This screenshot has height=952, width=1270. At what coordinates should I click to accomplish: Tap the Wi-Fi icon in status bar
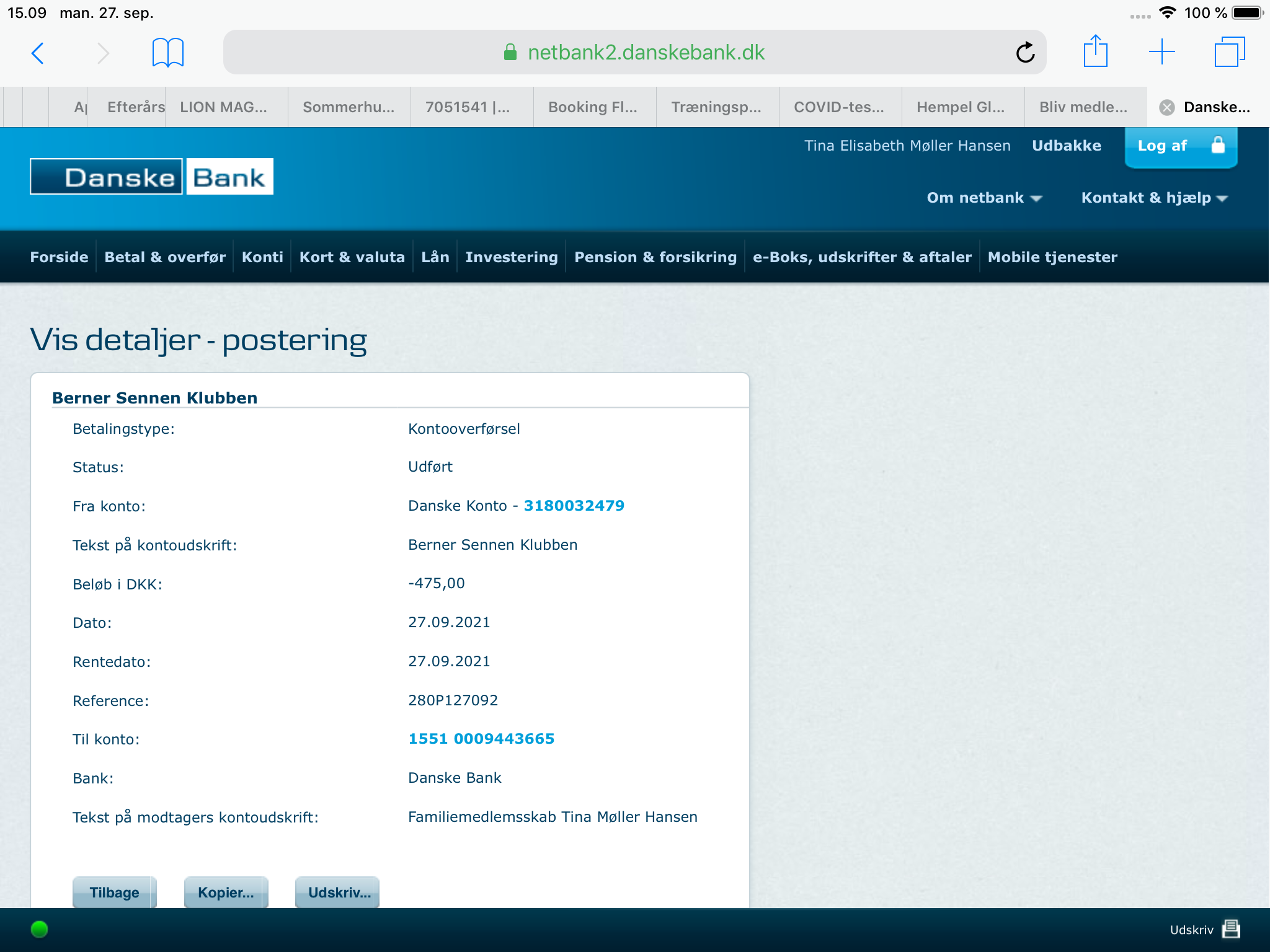click(1168, 13)
